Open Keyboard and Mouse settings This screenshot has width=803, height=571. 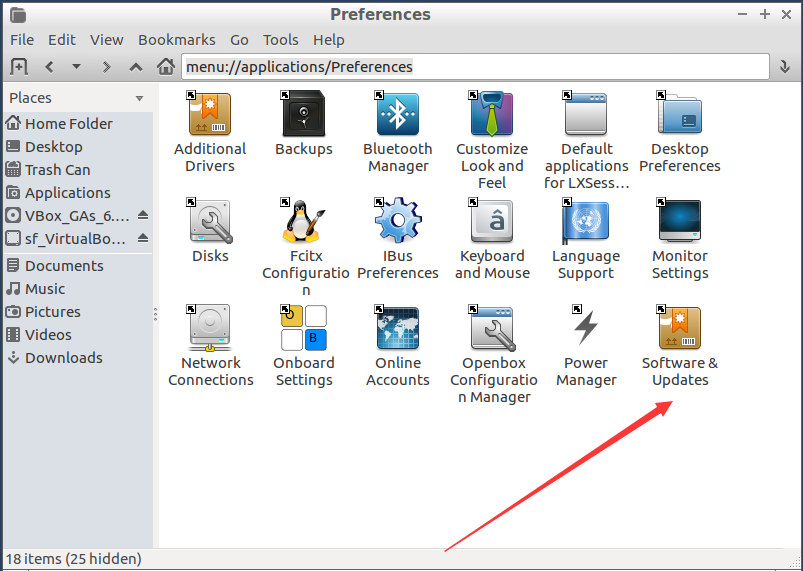(x=492, y=221)
